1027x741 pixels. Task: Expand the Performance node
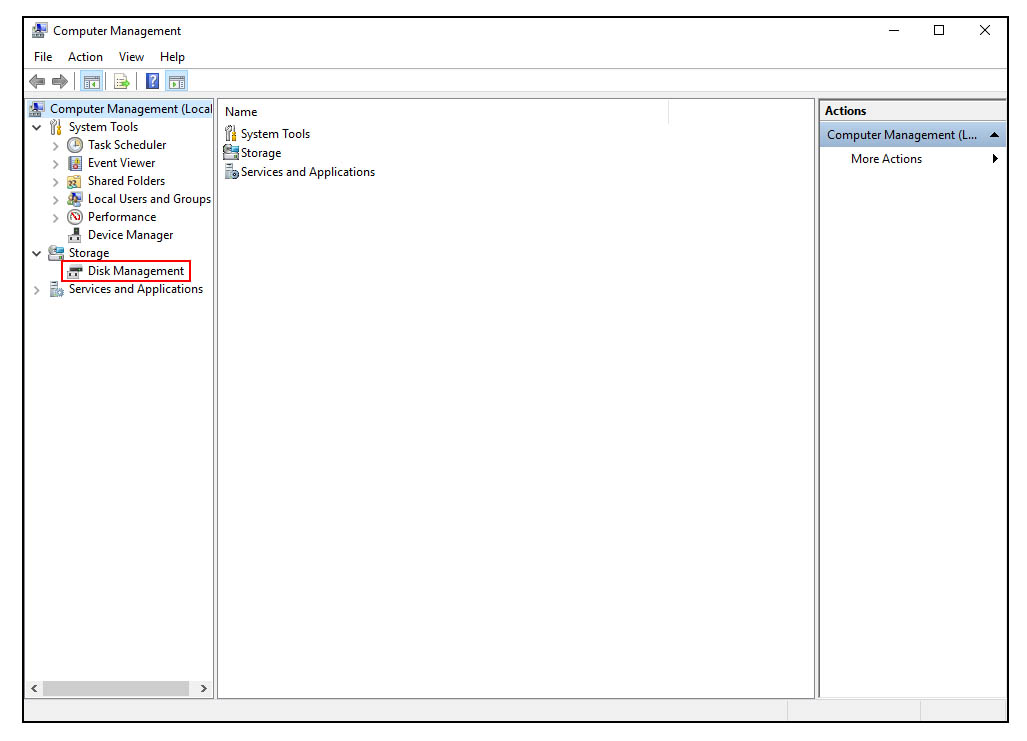point(56,218)
